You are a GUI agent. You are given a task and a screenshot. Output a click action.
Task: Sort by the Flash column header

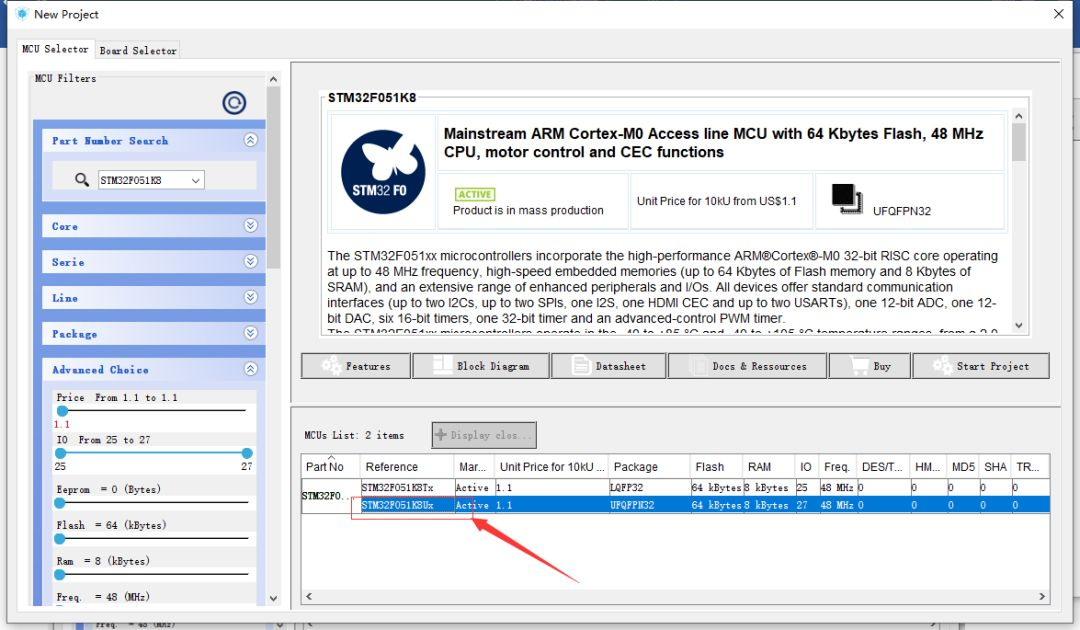tap(716, 467)
